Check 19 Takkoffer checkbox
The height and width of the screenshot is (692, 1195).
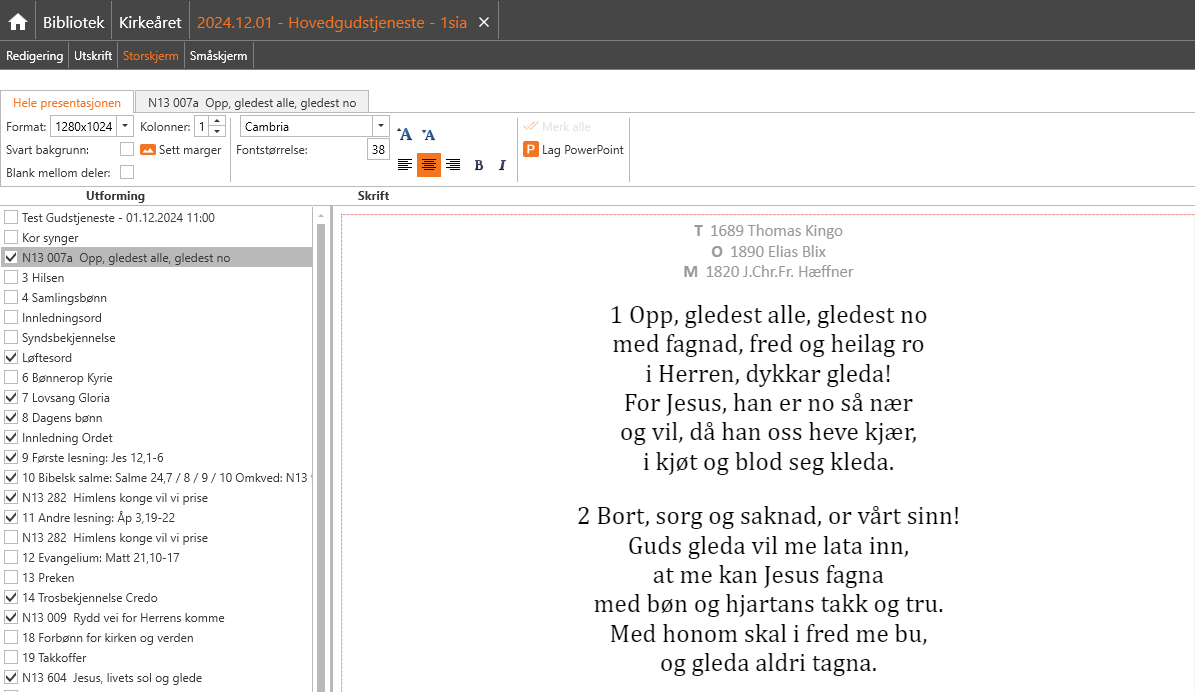pos(11,657)
